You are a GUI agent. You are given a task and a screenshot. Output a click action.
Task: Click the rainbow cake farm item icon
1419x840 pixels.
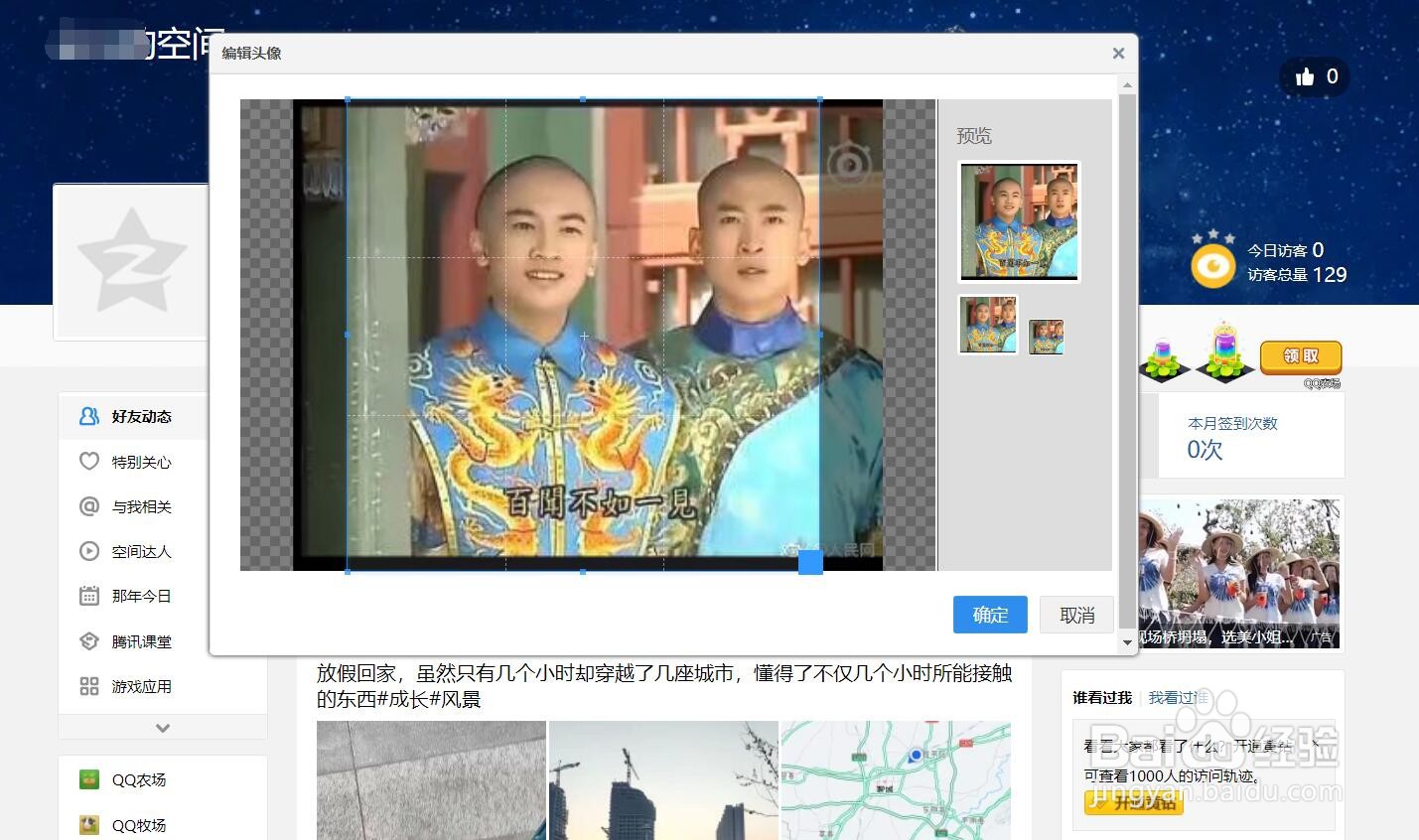coord(1226,351)
